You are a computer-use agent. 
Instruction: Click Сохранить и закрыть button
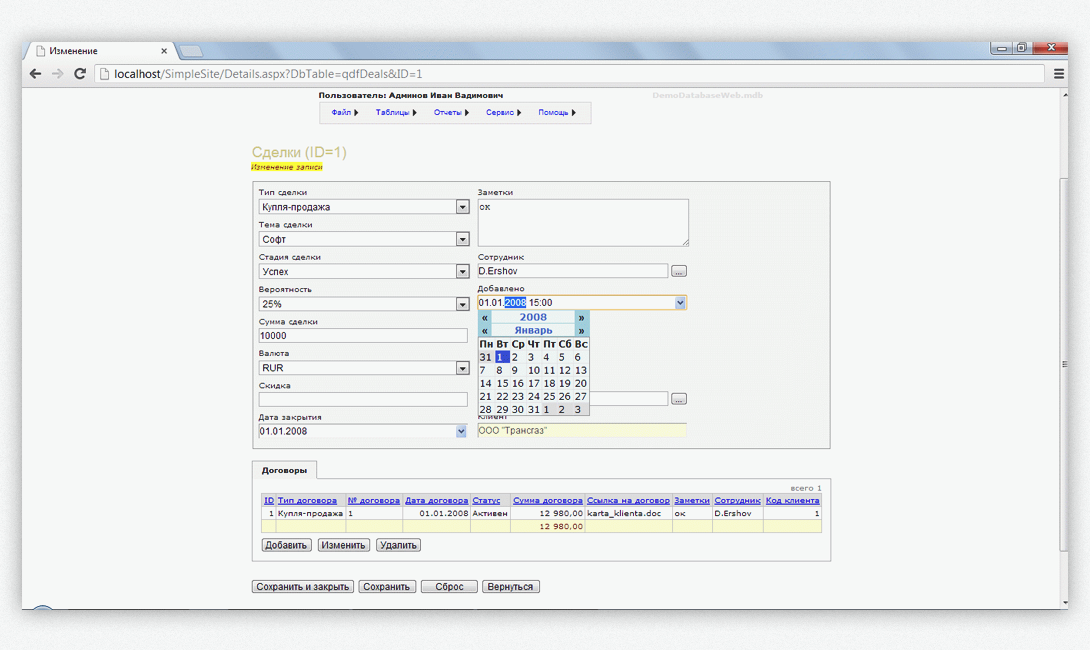point(302,587)
